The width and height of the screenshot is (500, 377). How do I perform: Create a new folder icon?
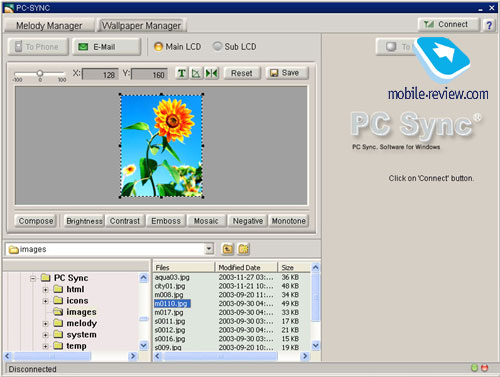[x=244, y=249]
